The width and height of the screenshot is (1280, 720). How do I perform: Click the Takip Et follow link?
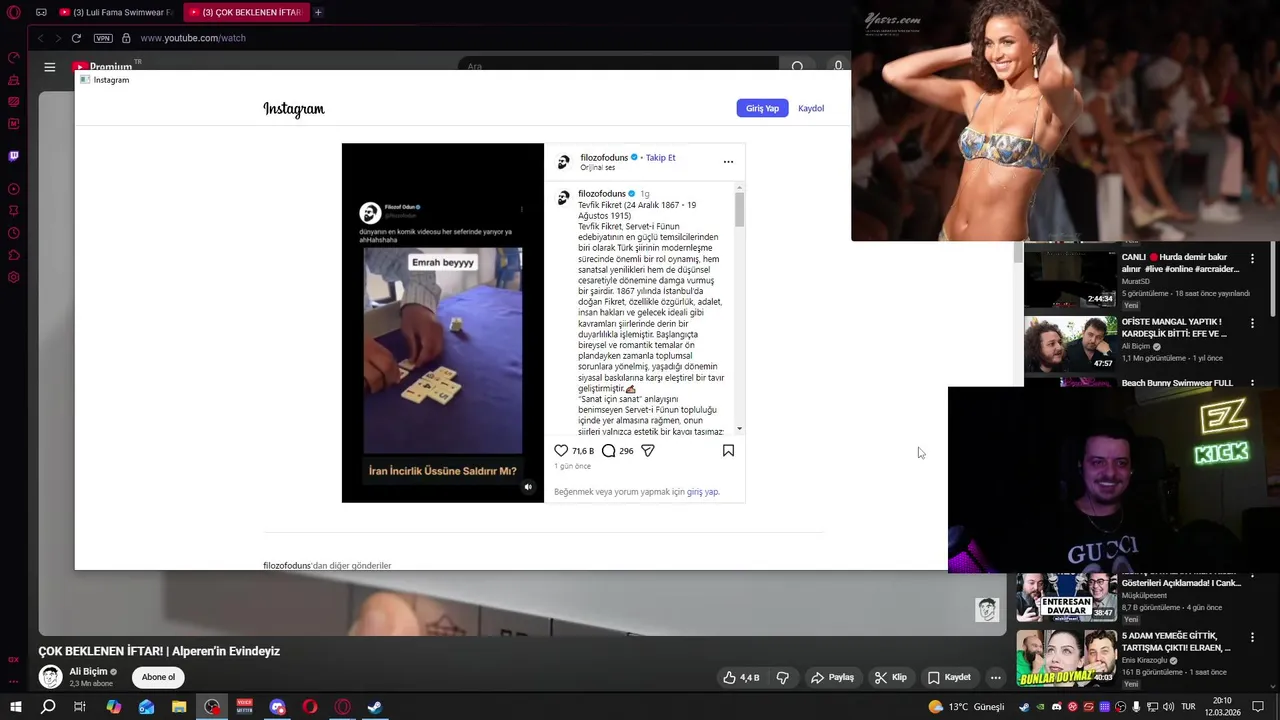(x=660, y=158)
